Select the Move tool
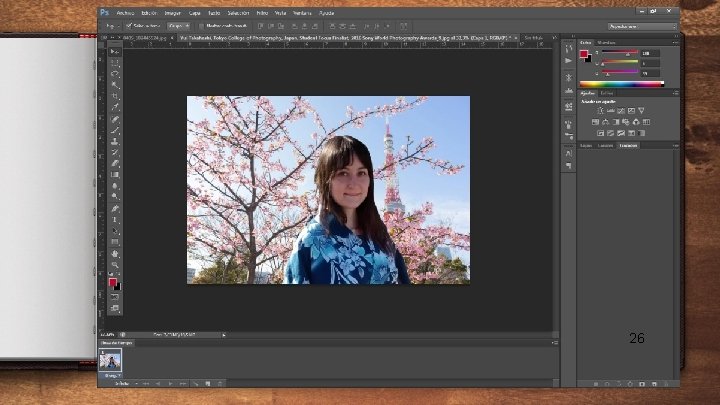Screen dimensions: 720x405 114,52
